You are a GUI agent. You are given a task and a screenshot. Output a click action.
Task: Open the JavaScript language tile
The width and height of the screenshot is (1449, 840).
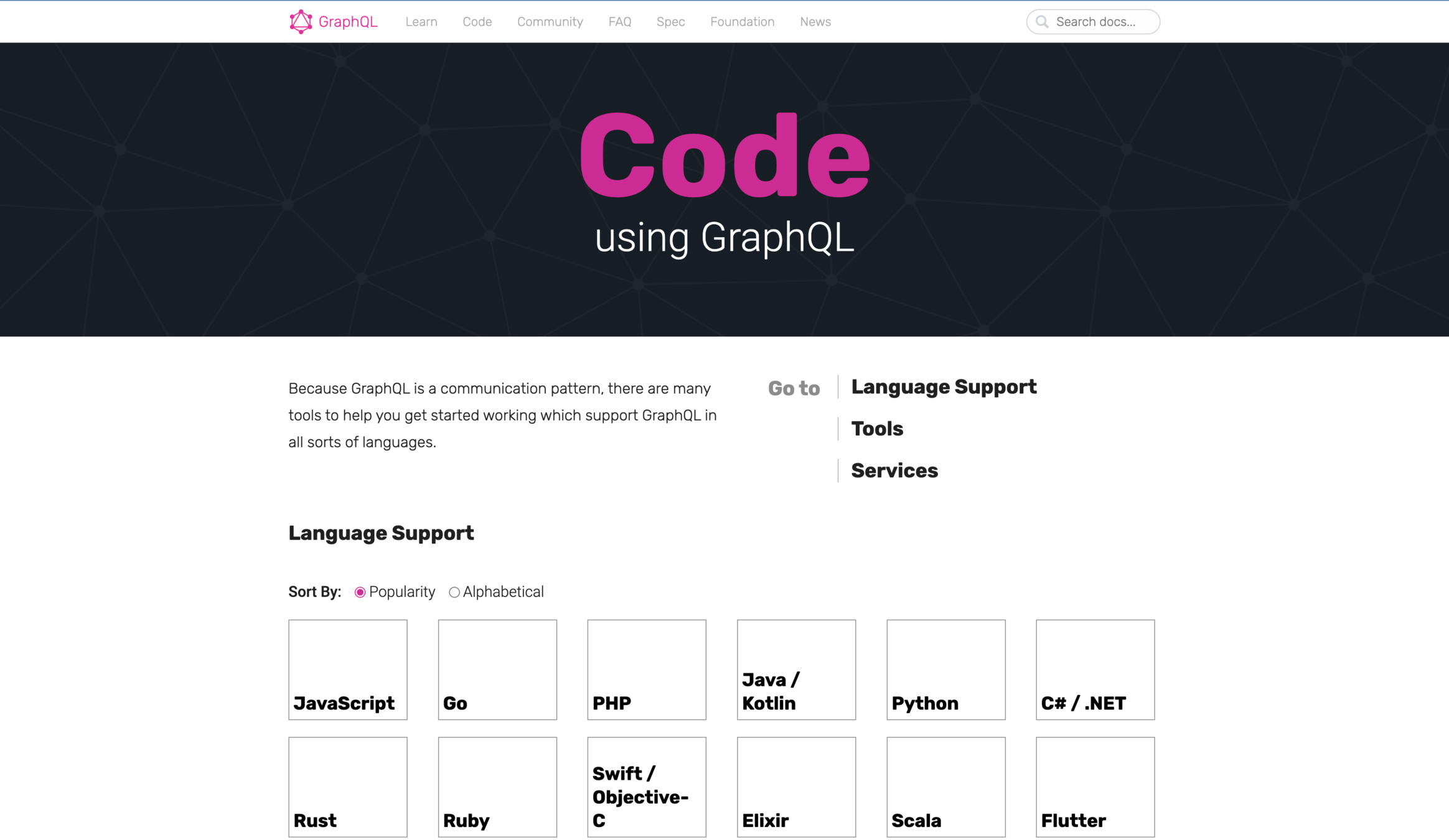coord(347,670)
